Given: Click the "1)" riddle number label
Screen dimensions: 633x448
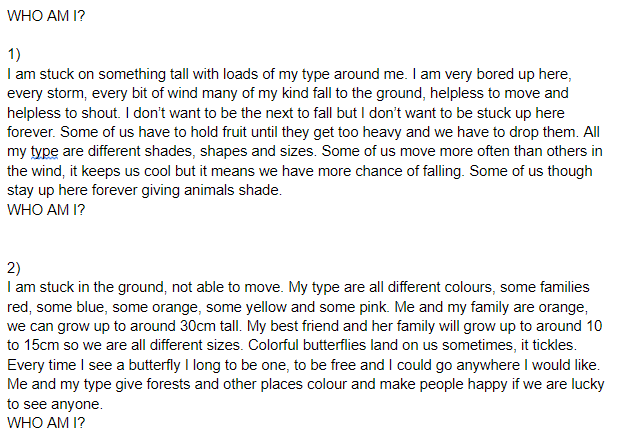Looking at the screenshot, I should coord(14,56).
